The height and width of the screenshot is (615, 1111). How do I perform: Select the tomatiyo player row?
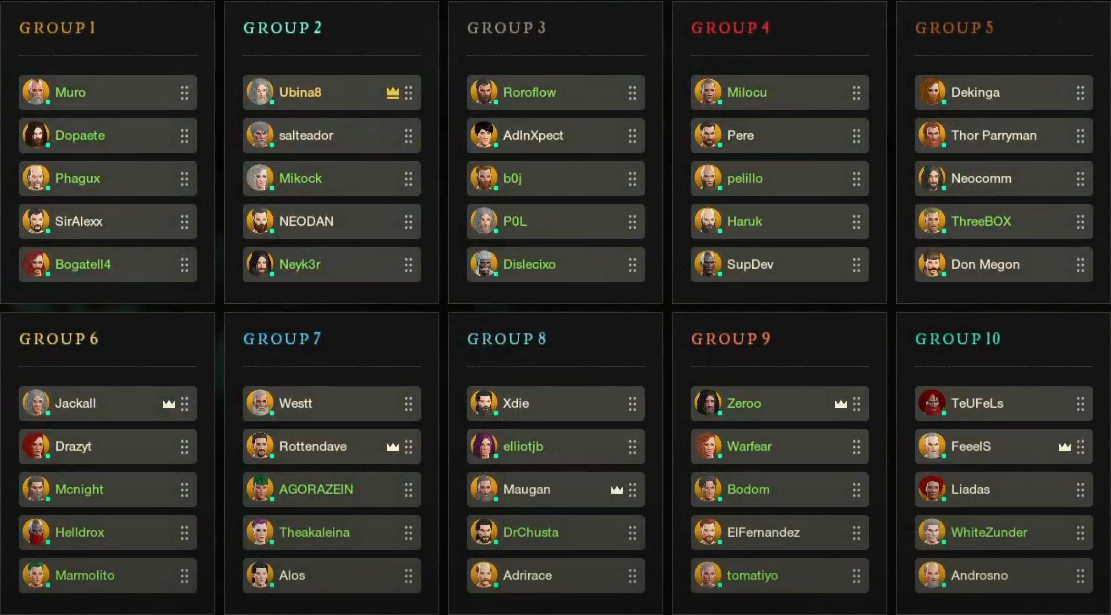pyautogui.click(x=780, y=576)
